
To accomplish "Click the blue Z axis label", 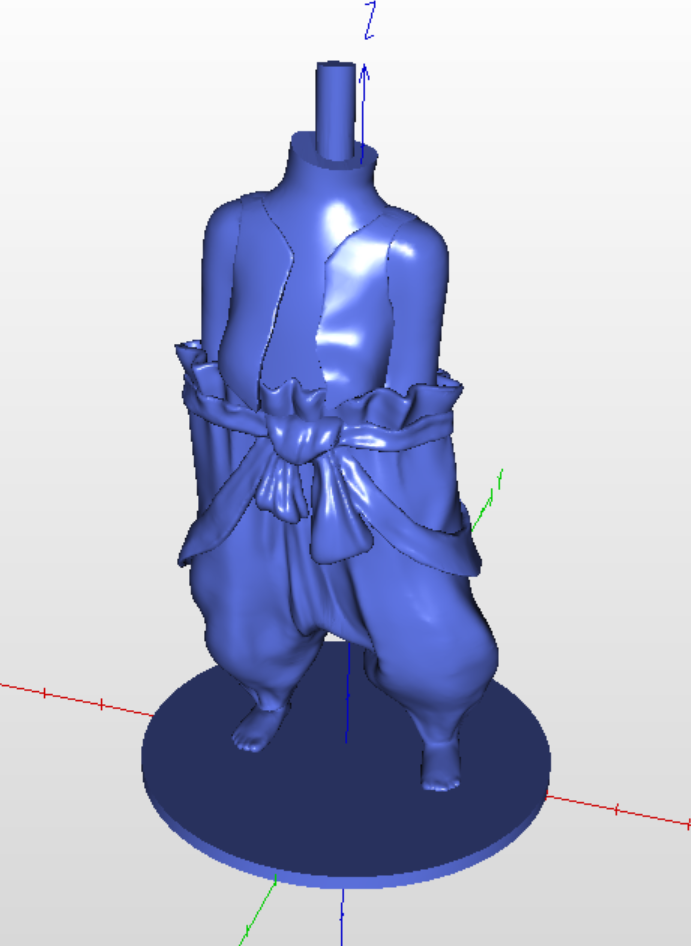I will (370, 20).
